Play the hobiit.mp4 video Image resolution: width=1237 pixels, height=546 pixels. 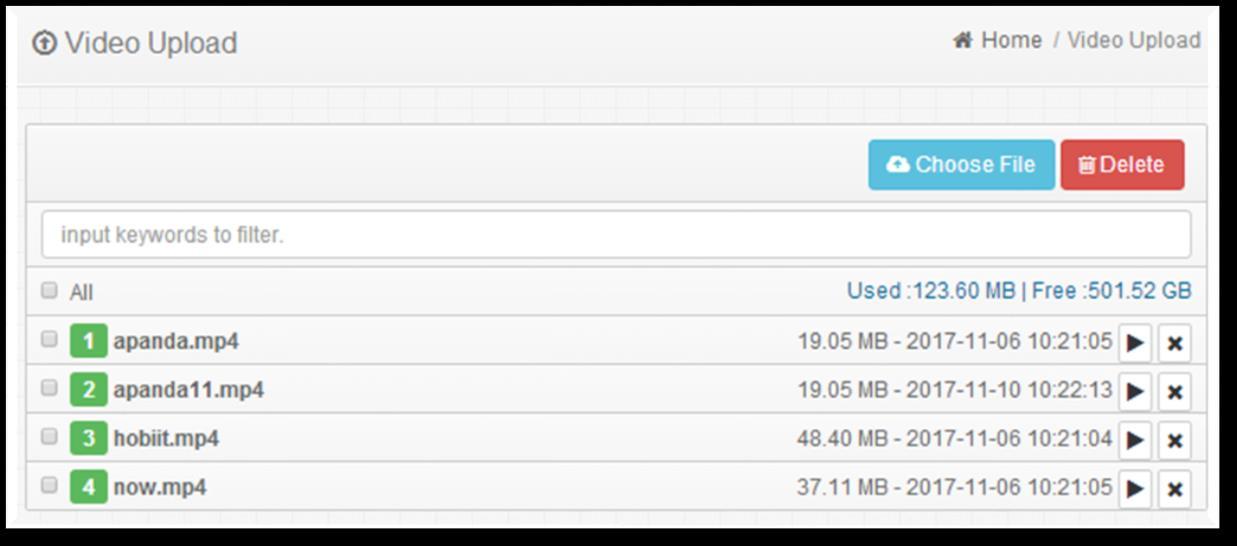(x=1135, y=439)
